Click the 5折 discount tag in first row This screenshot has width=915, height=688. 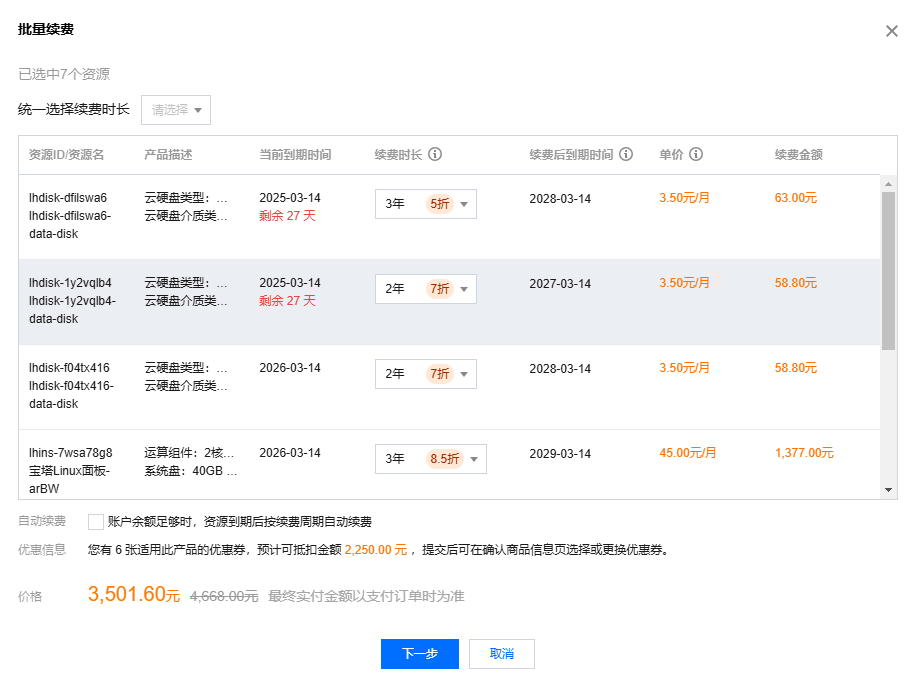tap(440, 204)
